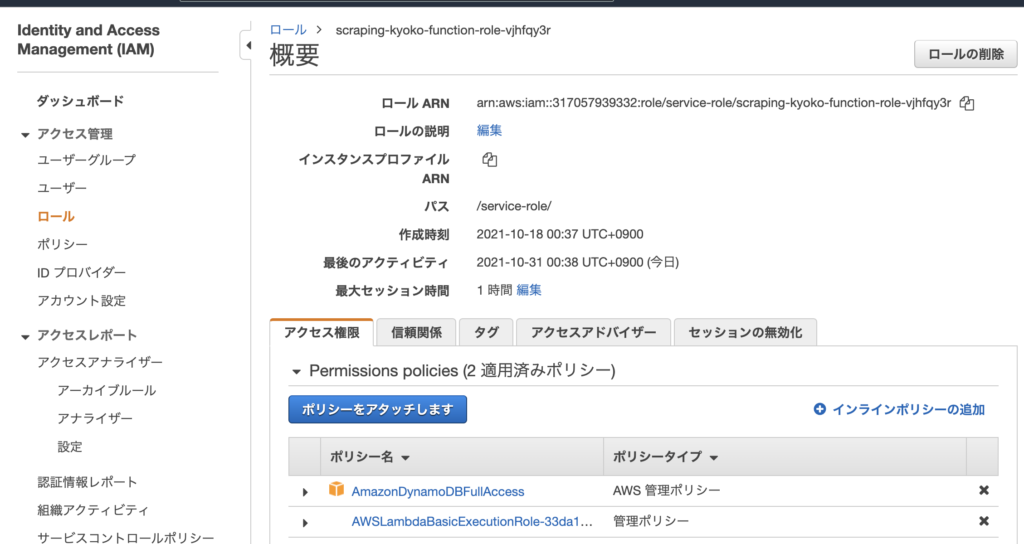This screenshot has width=1024, height=544.
Task: Open サービスコントロールポリシー in the sidebar
Action: [125, 537]
